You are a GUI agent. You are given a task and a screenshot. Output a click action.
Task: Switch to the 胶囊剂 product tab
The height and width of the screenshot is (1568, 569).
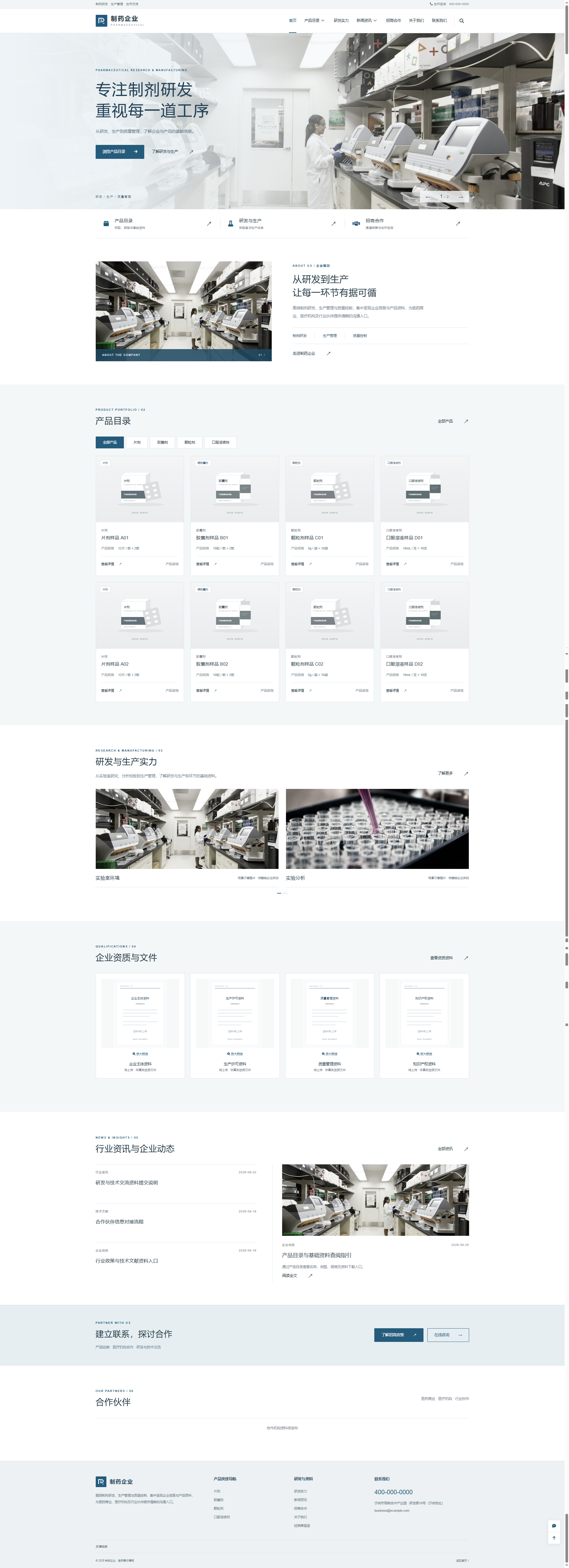pos(162,442)
